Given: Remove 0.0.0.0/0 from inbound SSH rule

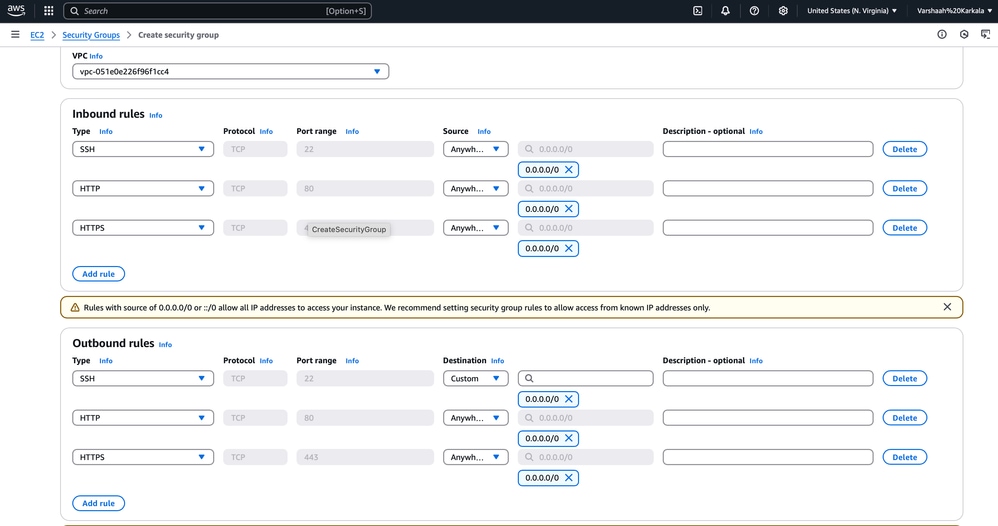Looking at the screenshot, I should [x=568, y=169].
